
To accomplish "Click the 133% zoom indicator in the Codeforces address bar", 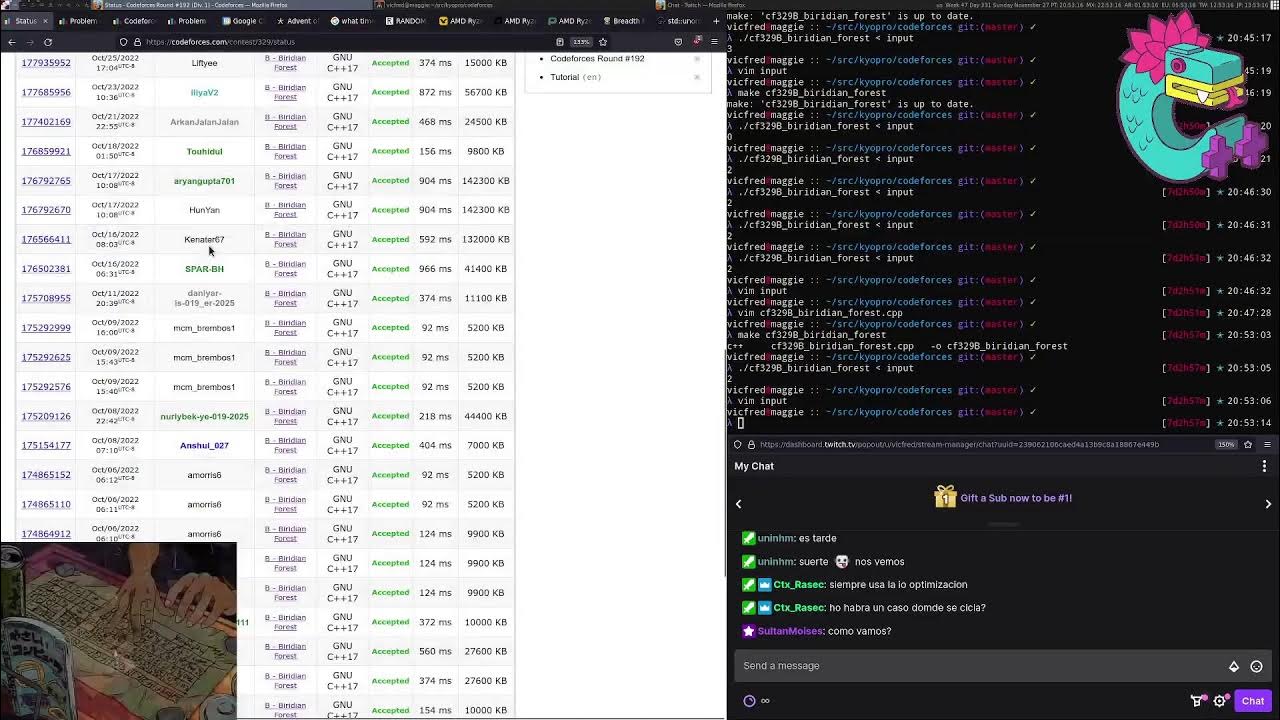I will click(581, 42).
